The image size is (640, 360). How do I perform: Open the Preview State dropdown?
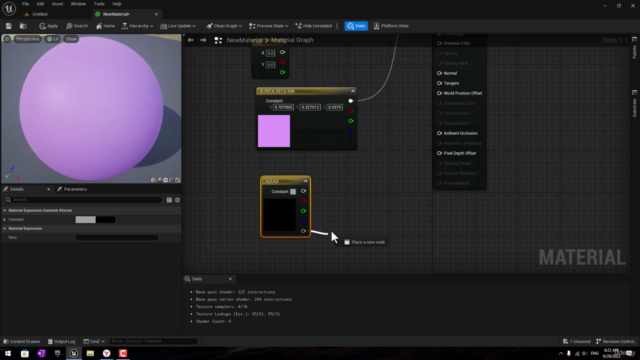click(269, 26)
